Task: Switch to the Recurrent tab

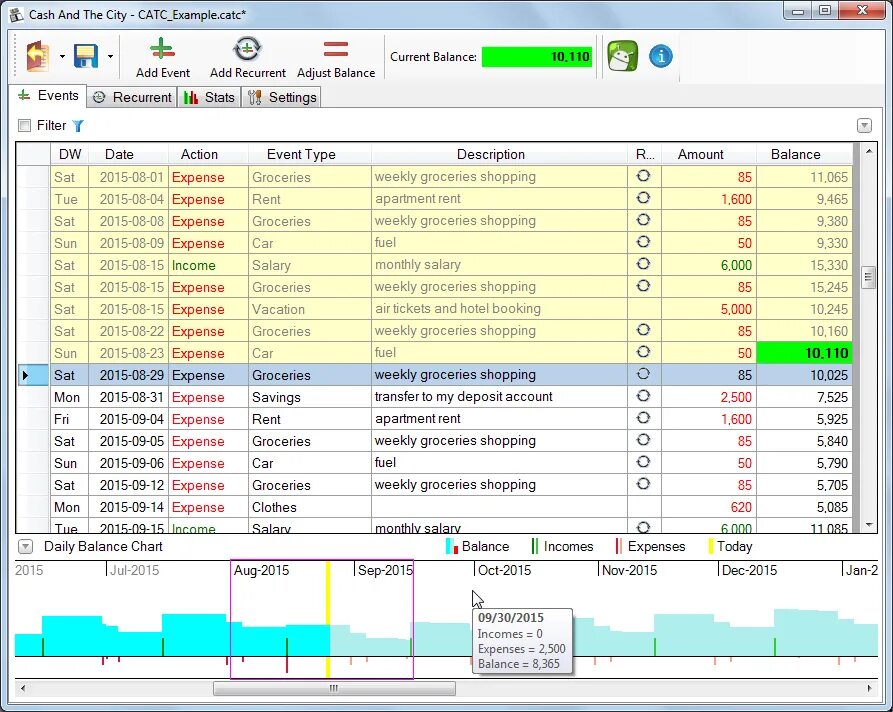Action: pos(132,97)
